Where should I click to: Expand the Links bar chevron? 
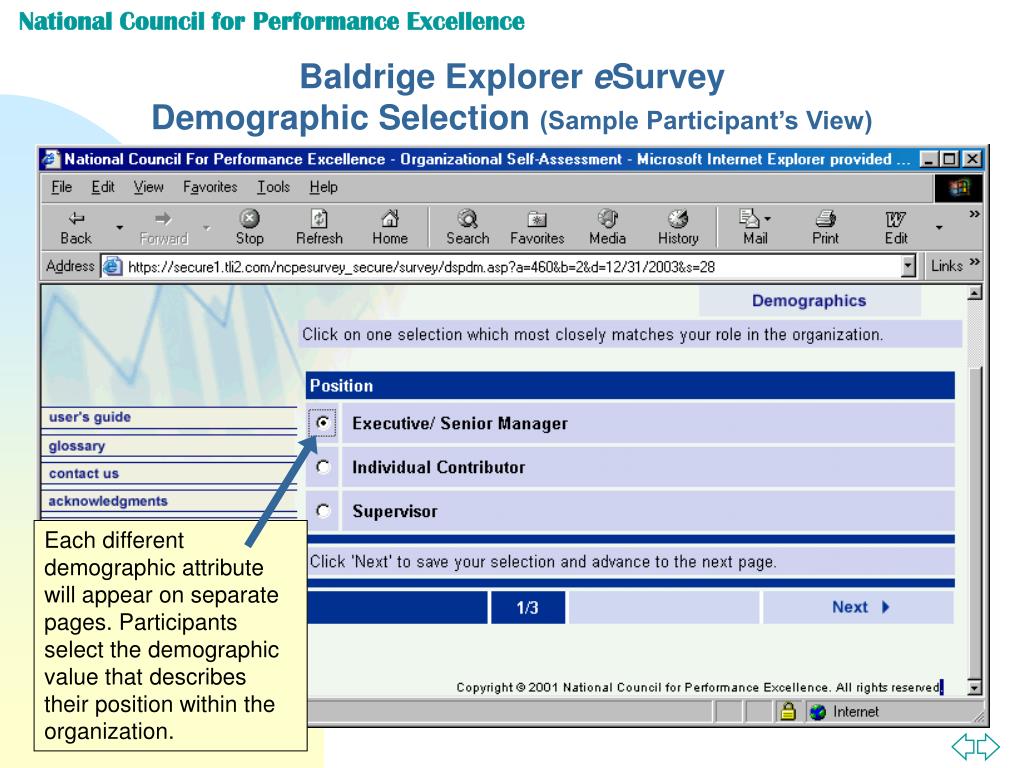tap(974, 262)
